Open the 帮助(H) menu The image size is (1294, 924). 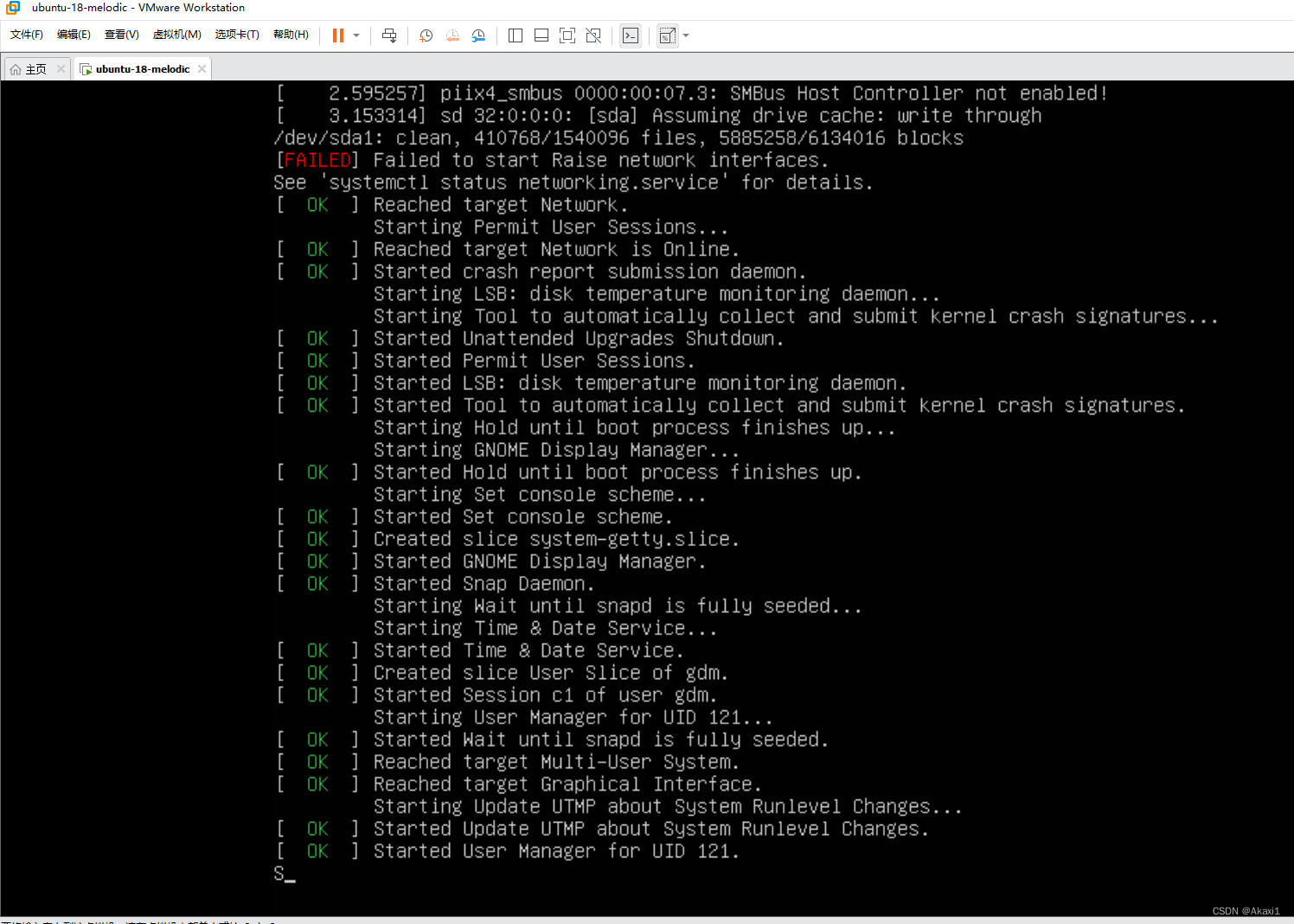pos(291,35)
